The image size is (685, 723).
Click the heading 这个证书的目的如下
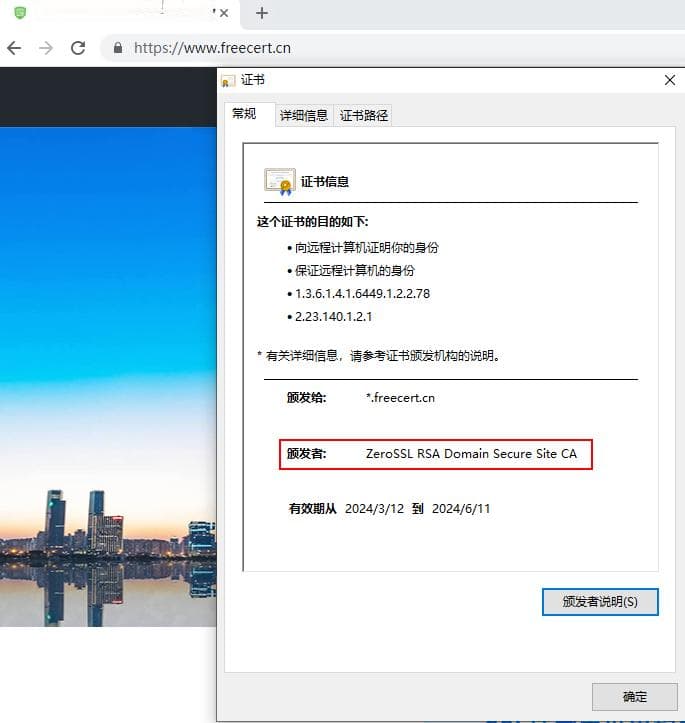click(x=313, y=222)
